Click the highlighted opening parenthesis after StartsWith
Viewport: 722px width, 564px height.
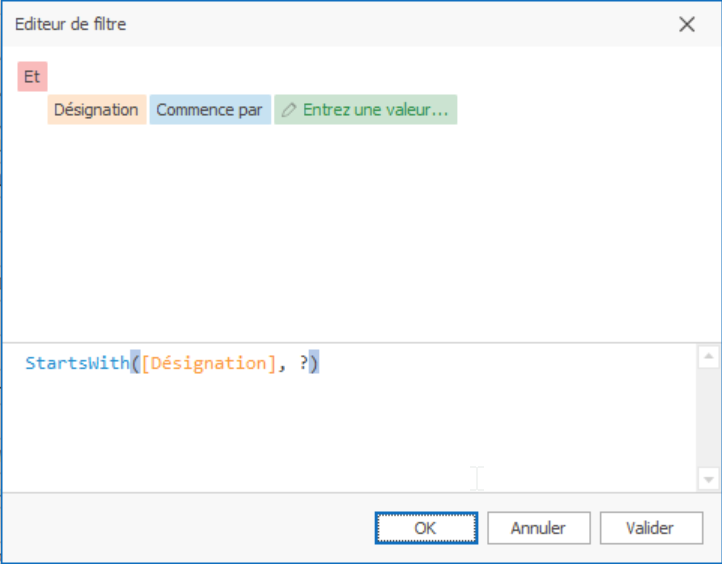(135, 363)
